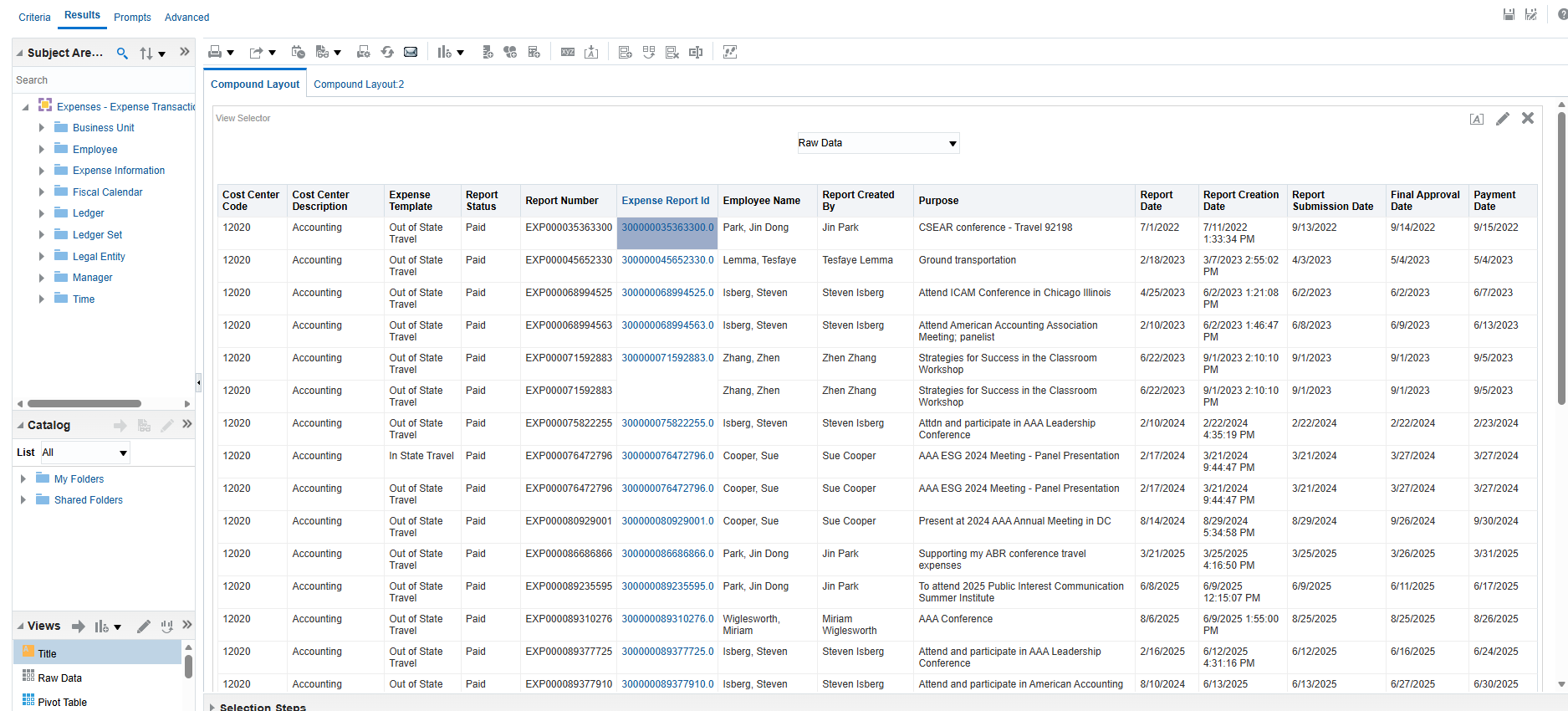Click the Format Container icon
The height and width of the screenshot is (711, 1568).
pyautogui.click(x=1477, y=119)
